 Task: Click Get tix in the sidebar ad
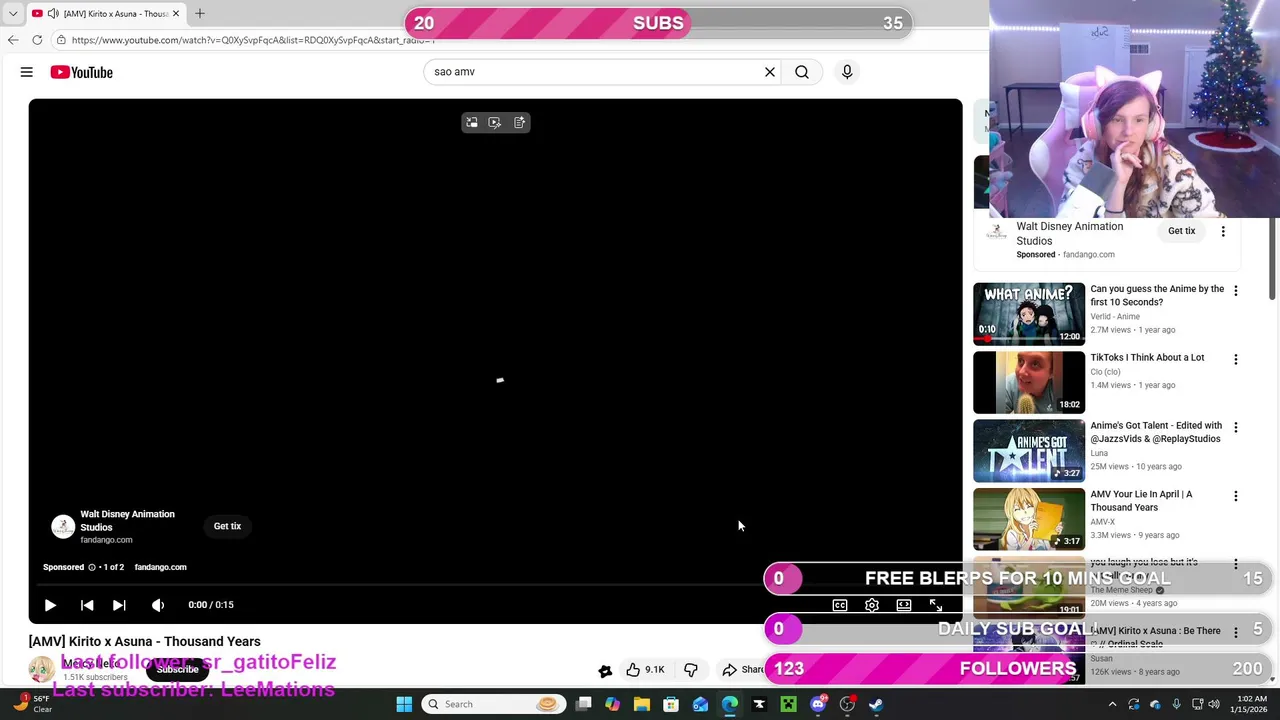[x=1181, y=231]
